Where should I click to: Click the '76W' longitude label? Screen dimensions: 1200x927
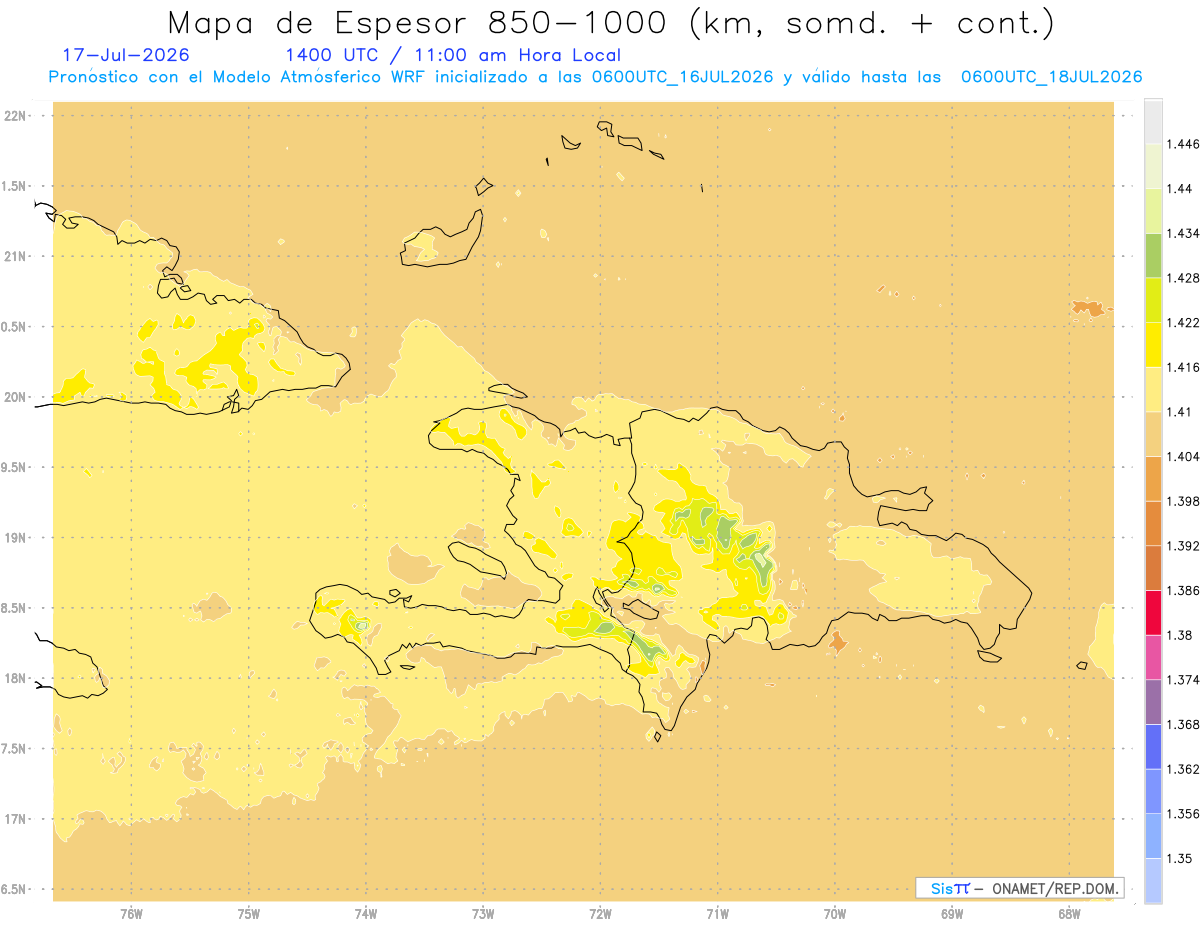[131, 913]
